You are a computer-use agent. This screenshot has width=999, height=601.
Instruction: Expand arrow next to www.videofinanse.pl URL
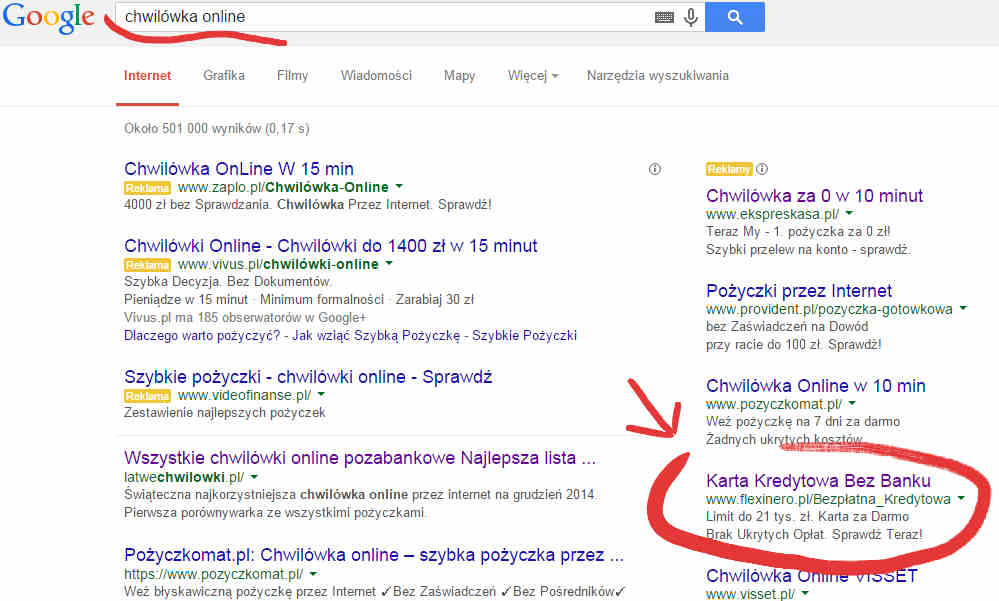[321, 395]
